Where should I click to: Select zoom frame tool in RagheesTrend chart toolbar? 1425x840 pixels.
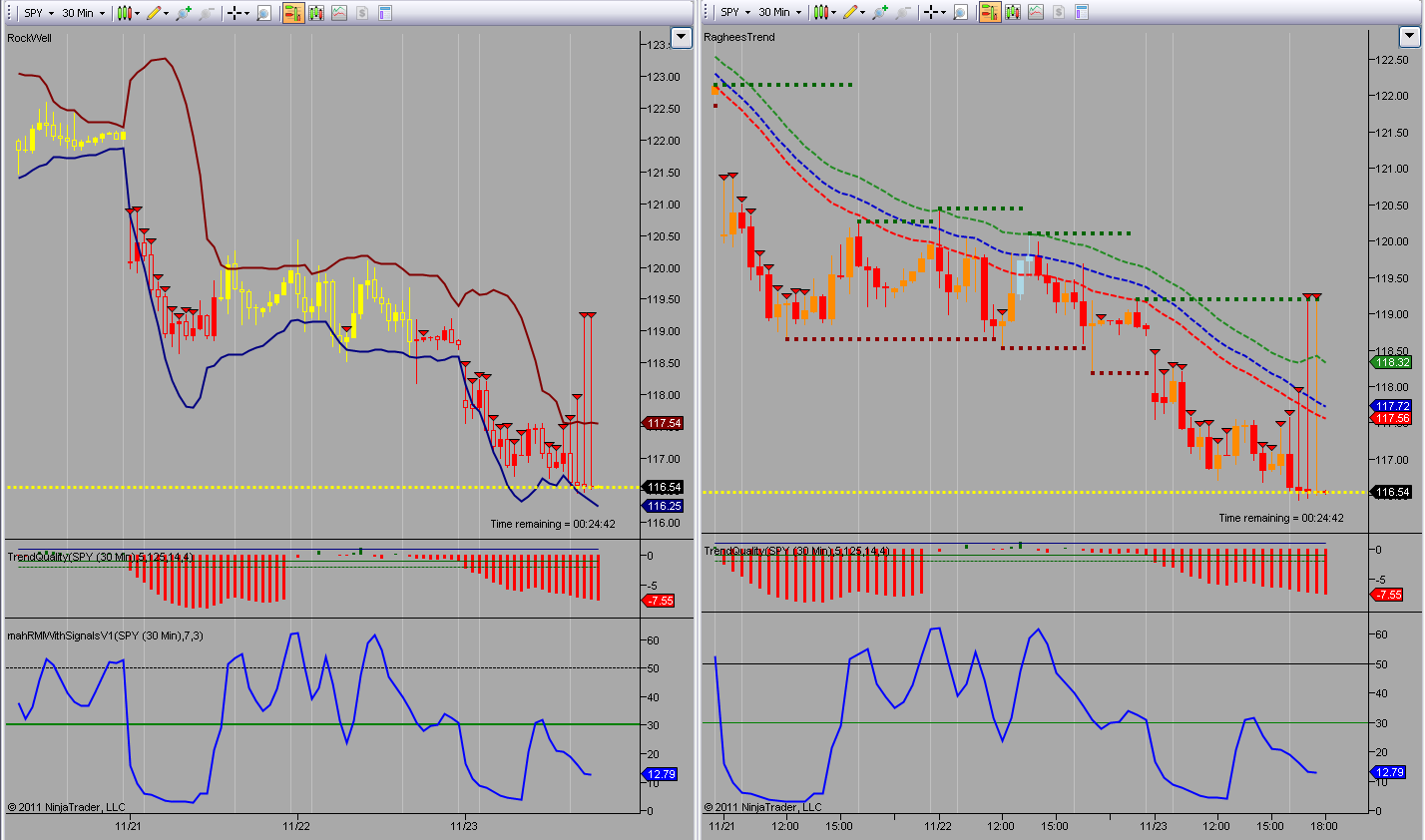(x=960, y=12)
